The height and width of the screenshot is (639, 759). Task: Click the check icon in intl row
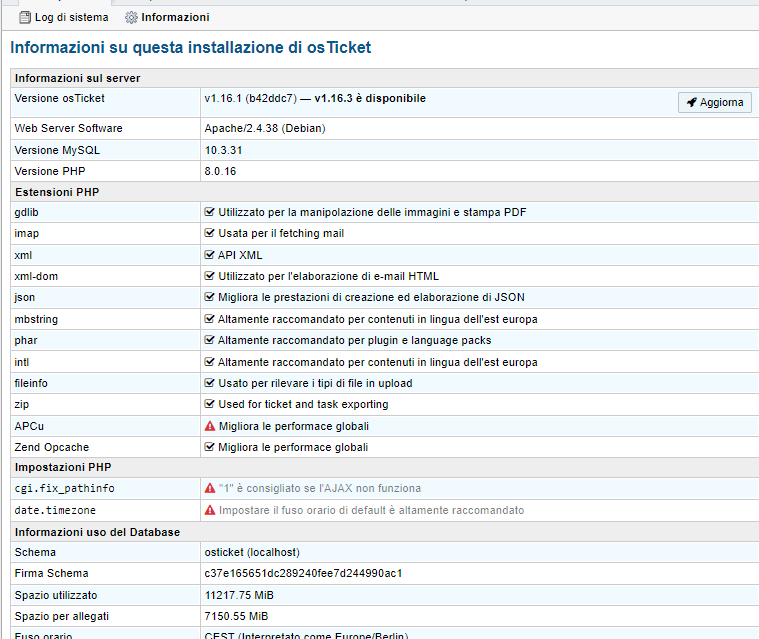point(209,362)
